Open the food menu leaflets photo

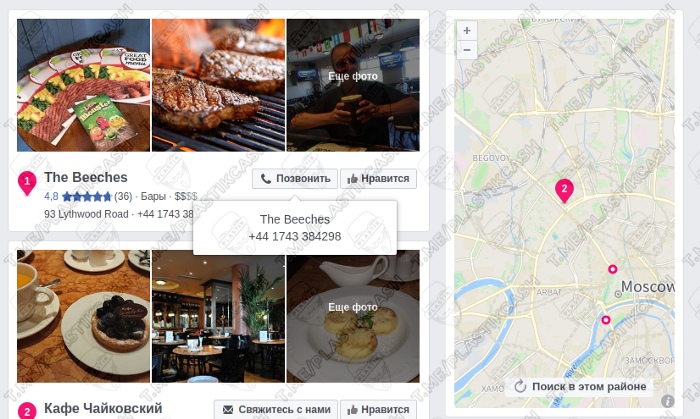coord(83,85)
